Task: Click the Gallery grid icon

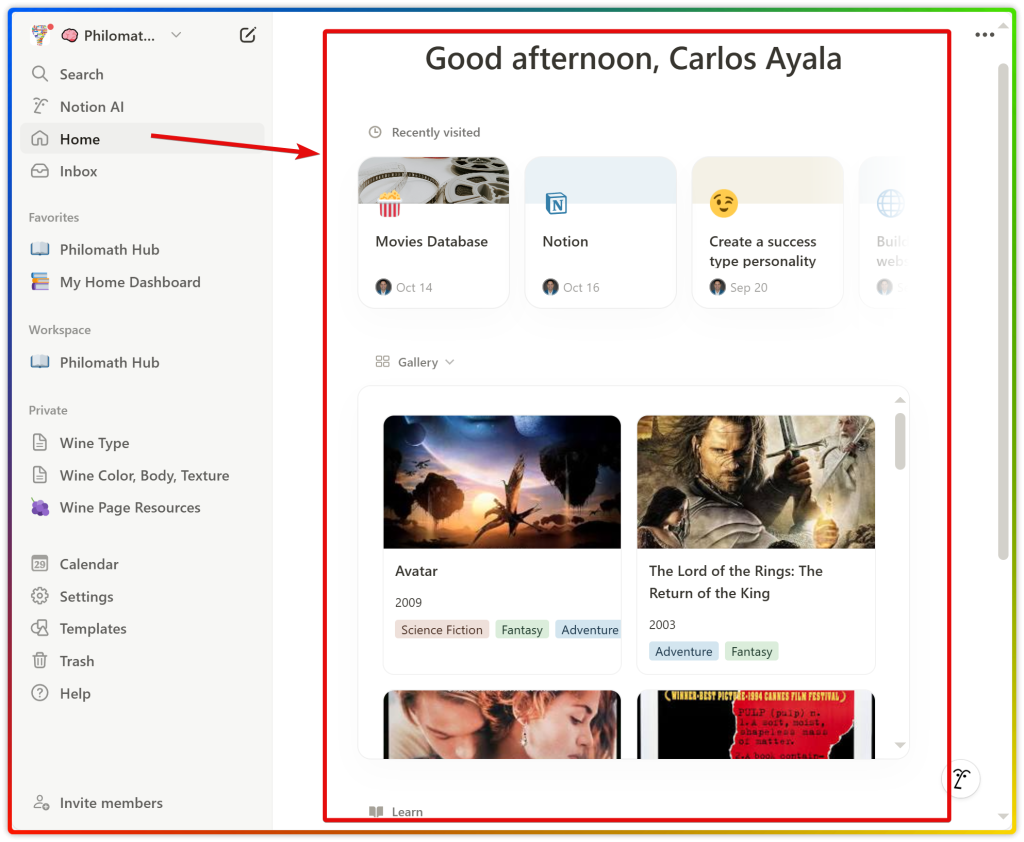Action: tap(383, 362)
